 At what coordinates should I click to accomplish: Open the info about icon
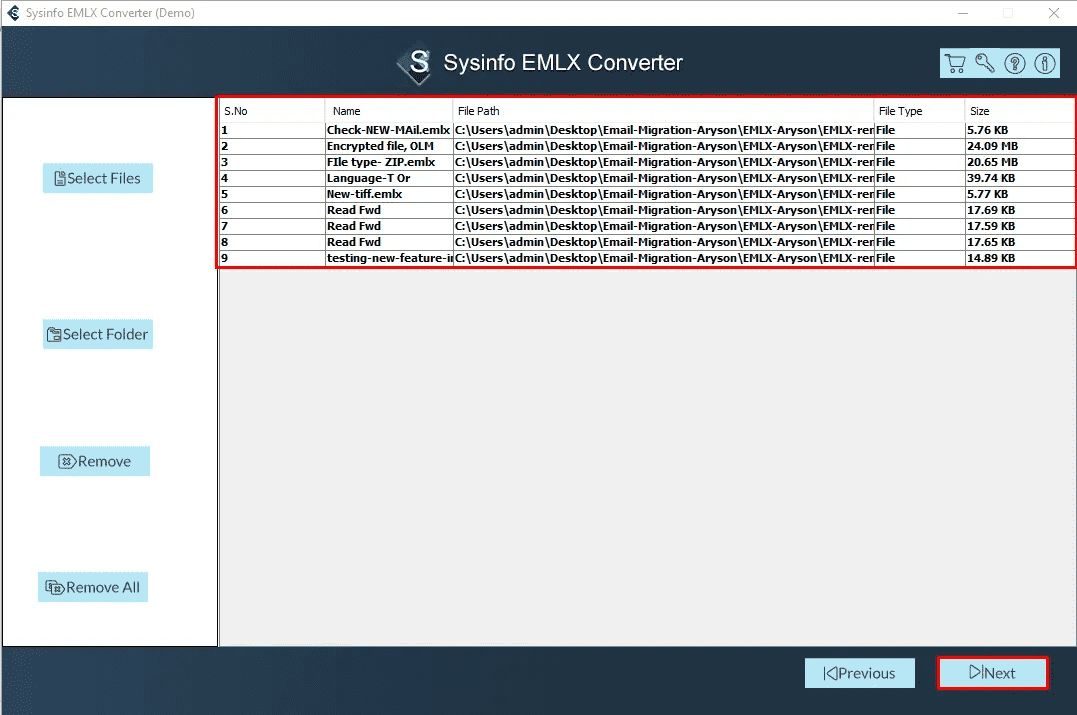click(x=1045, y=63)
